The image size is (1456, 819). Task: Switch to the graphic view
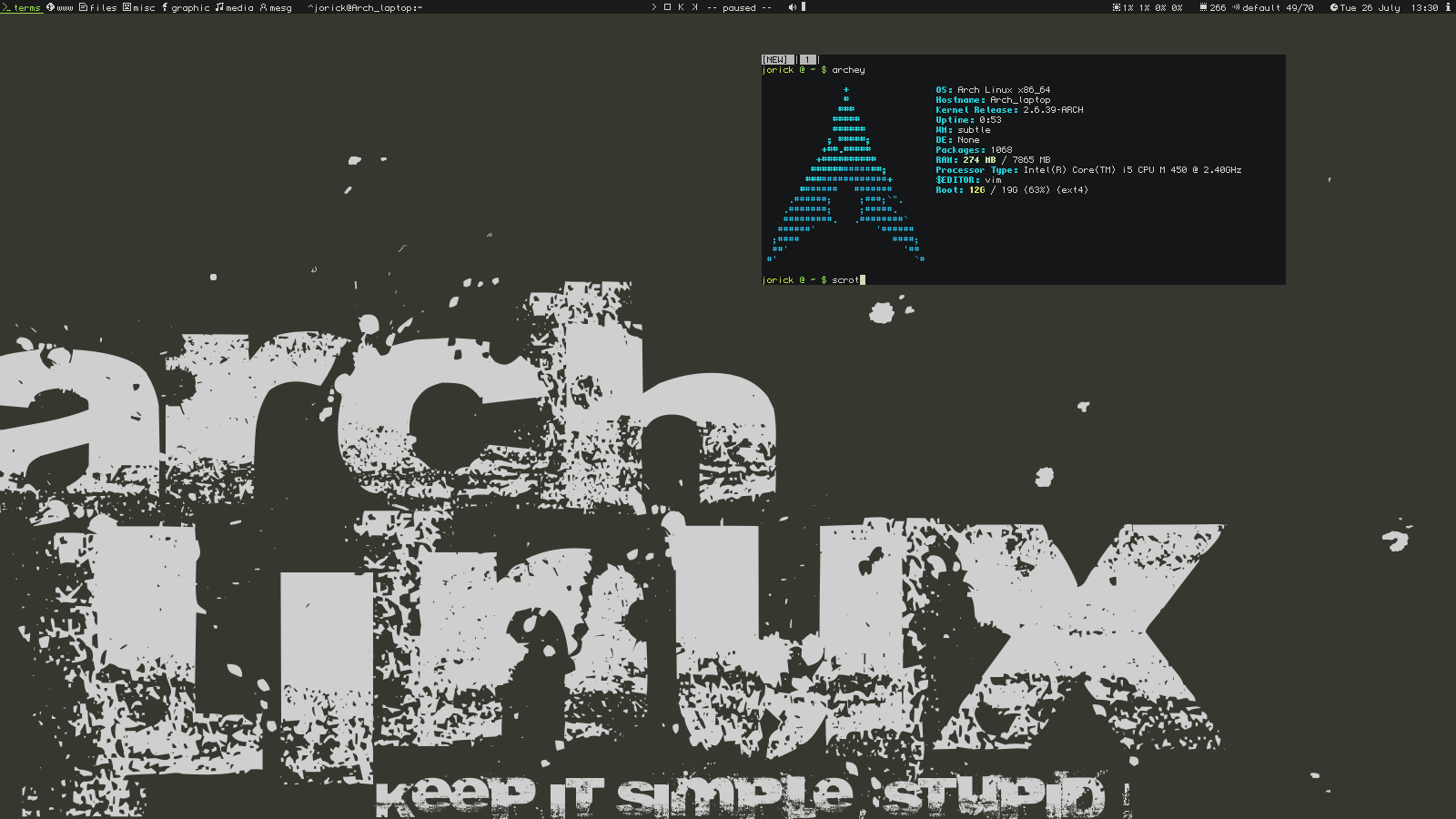(x=186, y=7)
